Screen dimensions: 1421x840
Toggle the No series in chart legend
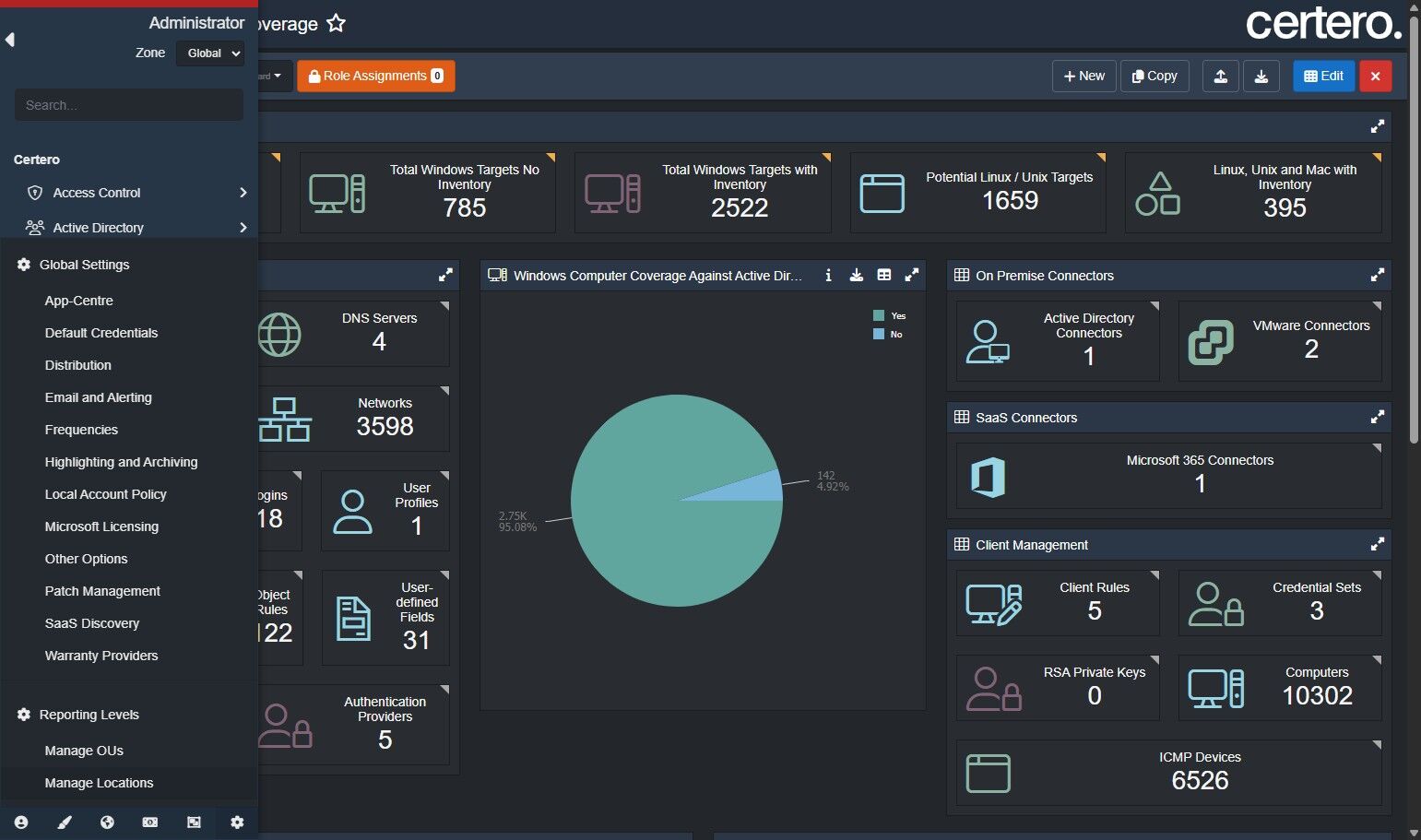888,334
